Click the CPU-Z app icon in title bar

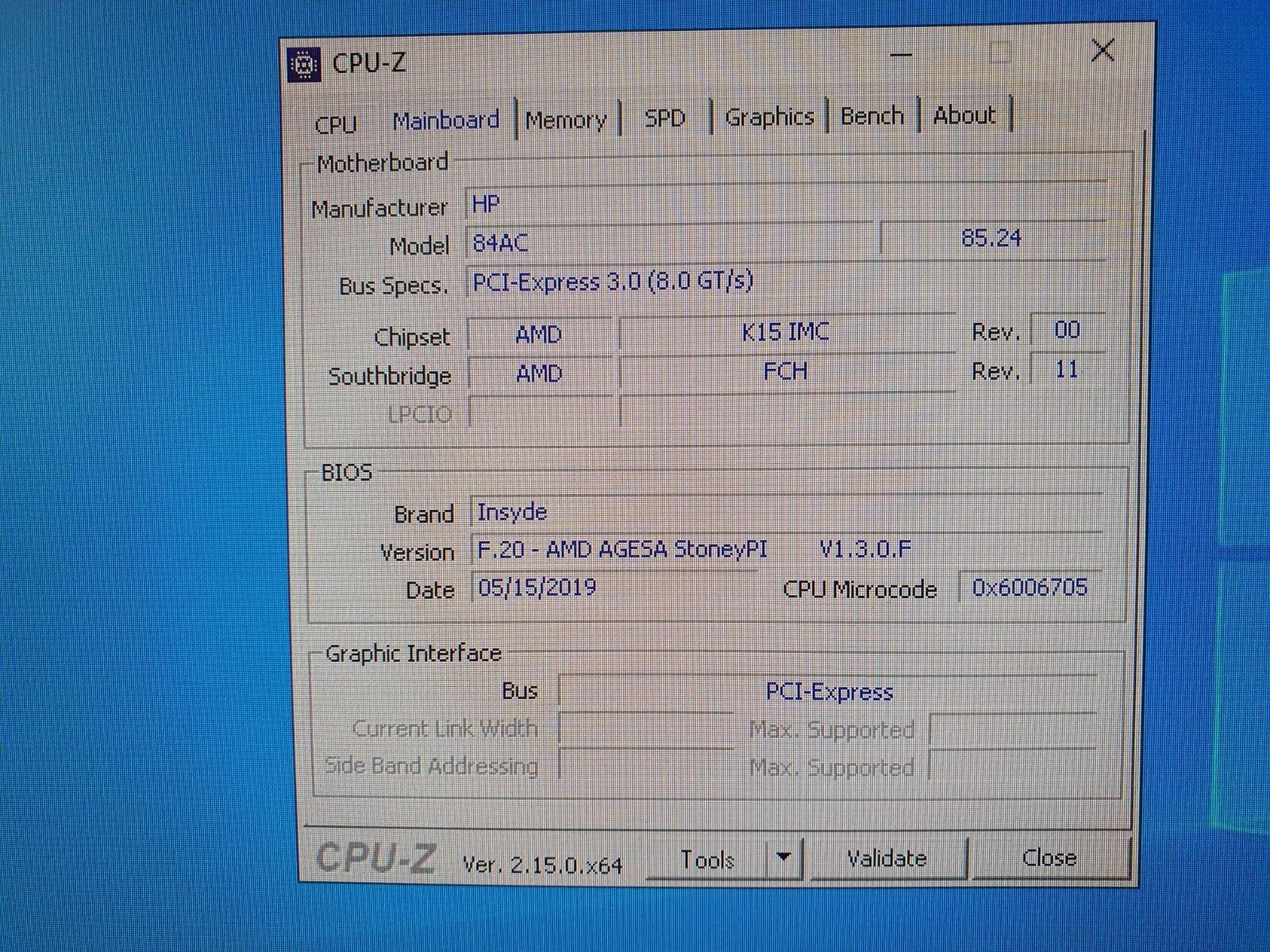[x=304, y=65]
